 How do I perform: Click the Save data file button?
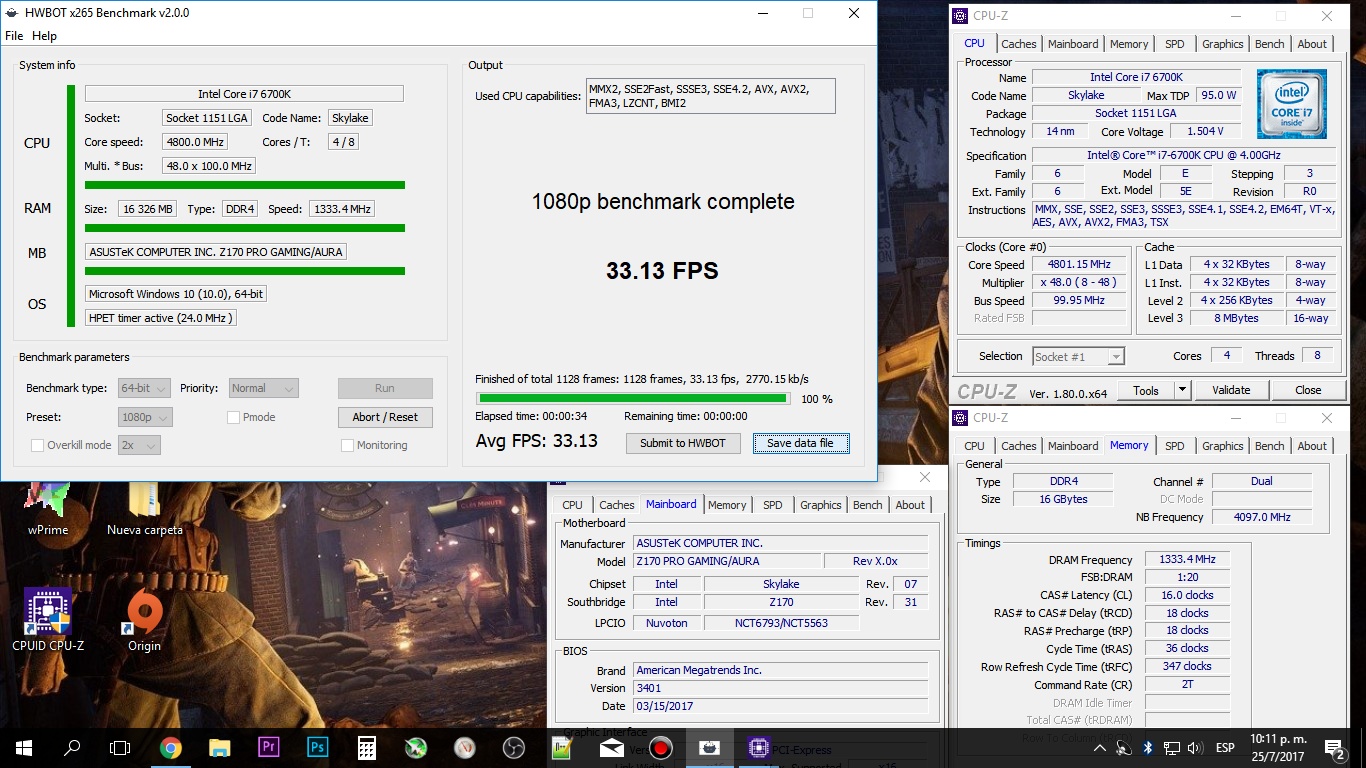(x=800, y=443)
